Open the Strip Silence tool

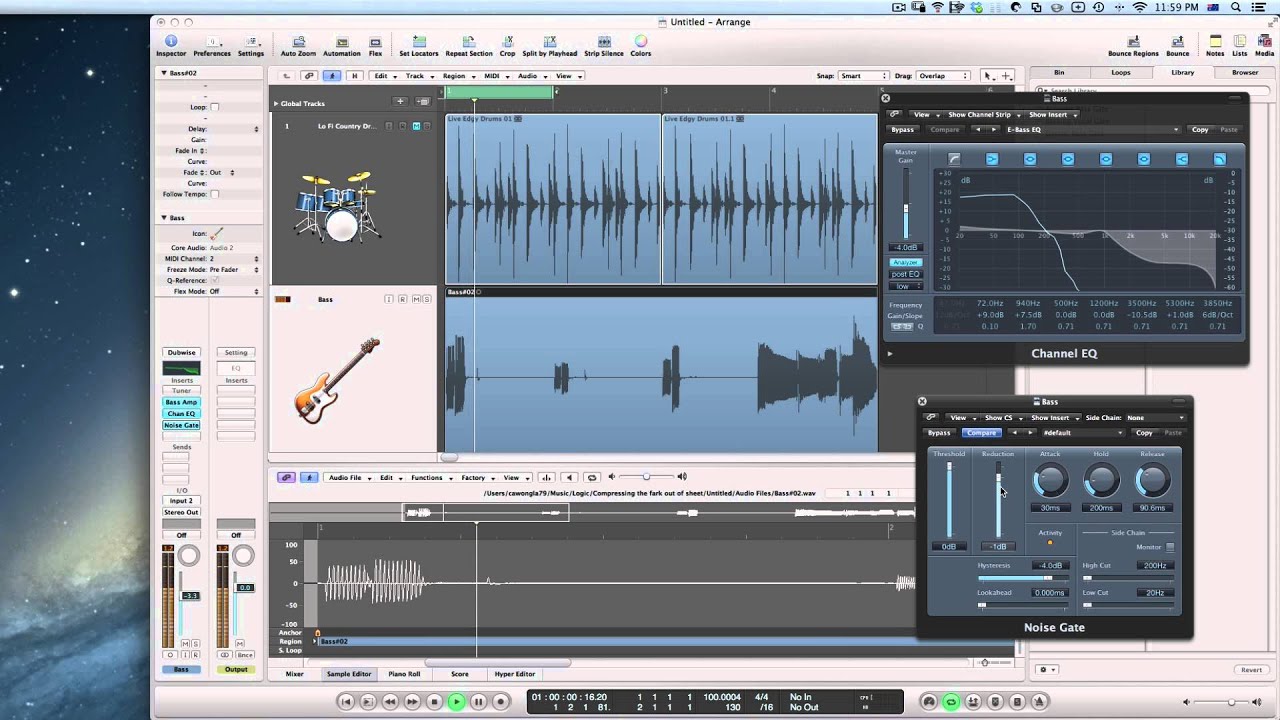click(x=603, y=46)
